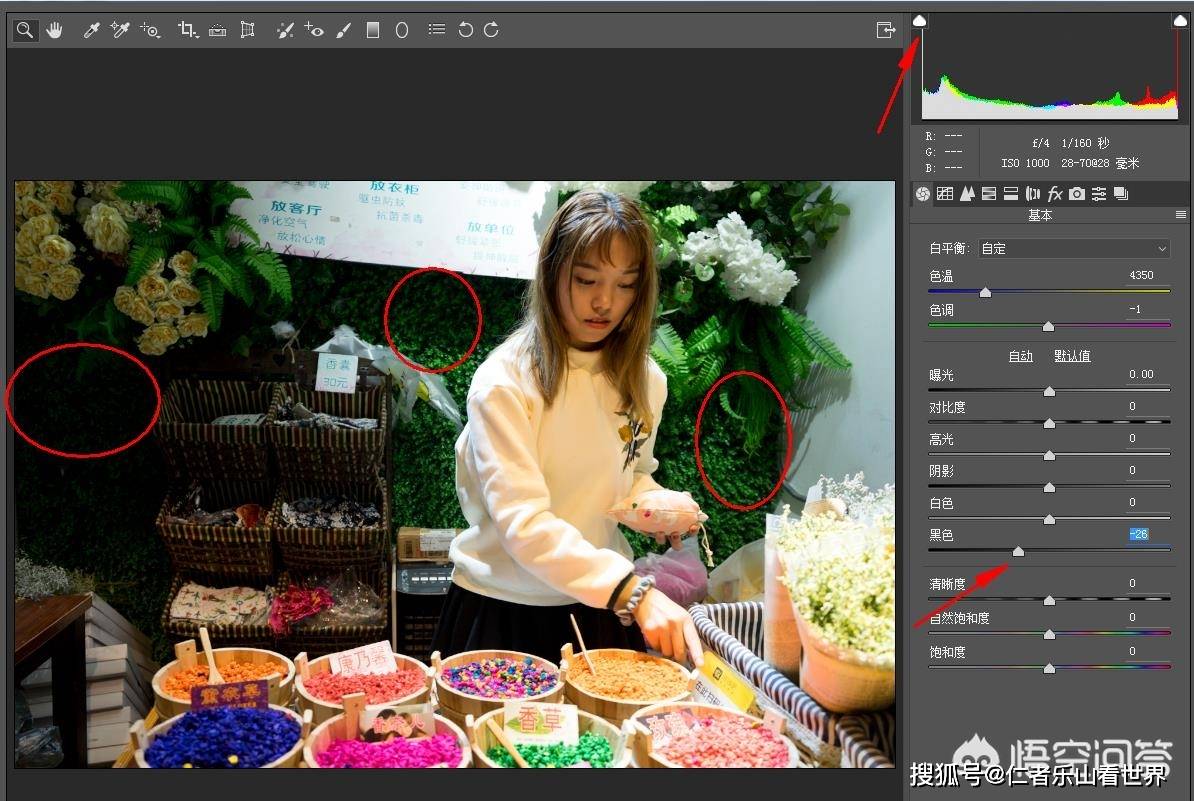This screenshot has width=1194, height=801.
Task: Choose the Adjustment Brush tool
Action: click(344, 30)
